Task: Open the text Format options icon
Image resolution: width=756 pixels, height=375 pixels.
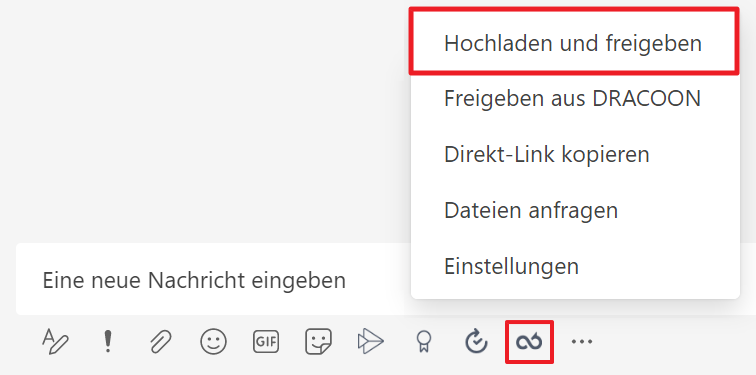Action: (x=55, y=342)
